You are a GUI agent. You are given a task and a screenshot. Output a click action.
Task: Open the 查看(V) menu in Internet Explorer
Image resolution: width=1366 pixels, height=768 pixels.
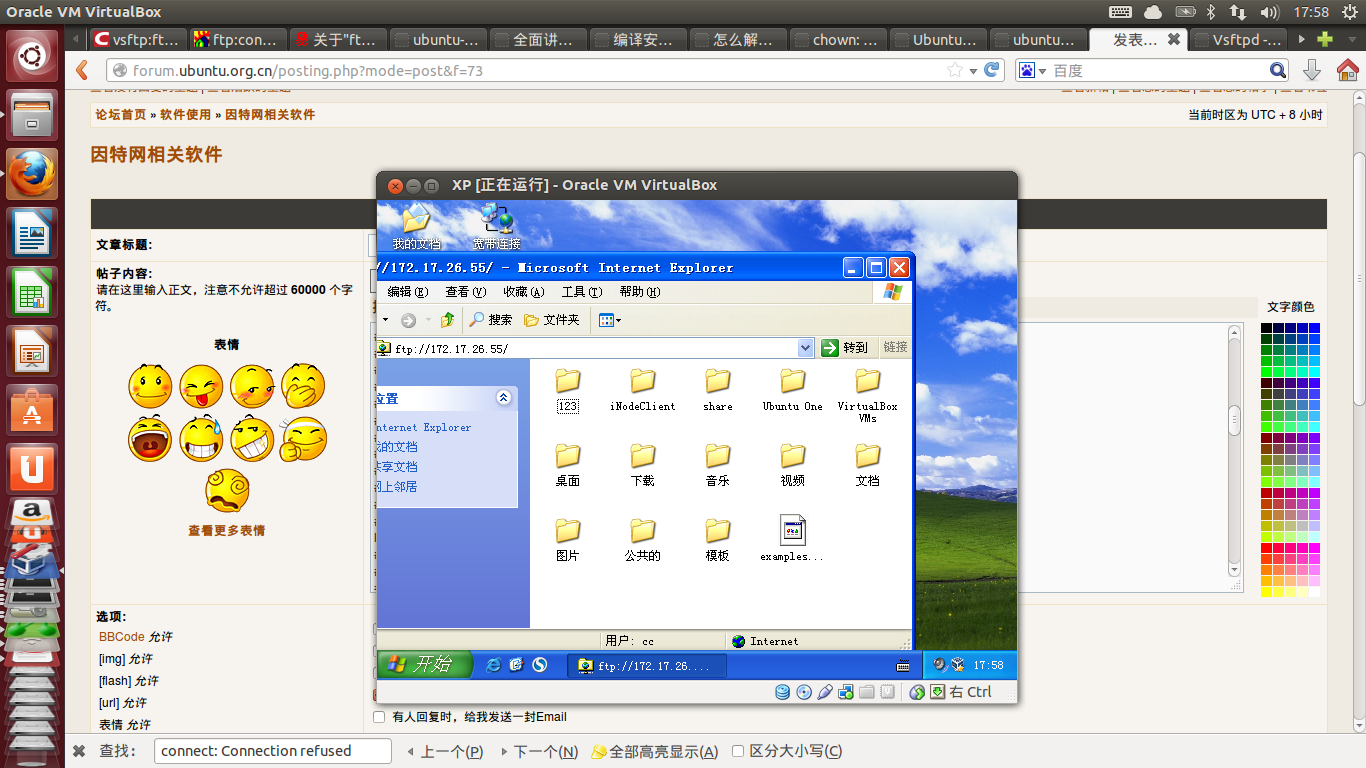point(466,292)
